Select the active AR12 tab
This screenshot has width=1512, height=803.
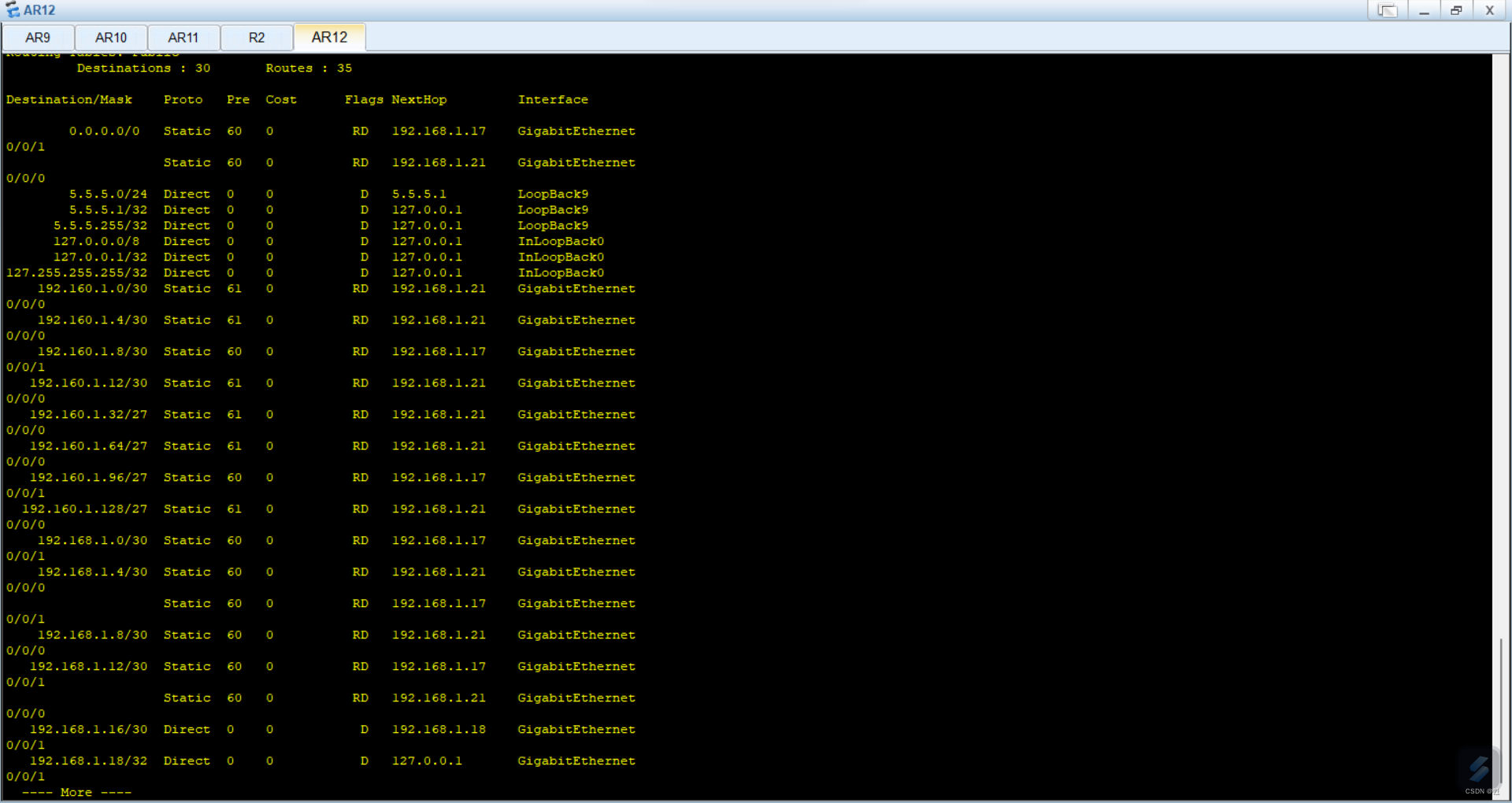click(329, 37)
